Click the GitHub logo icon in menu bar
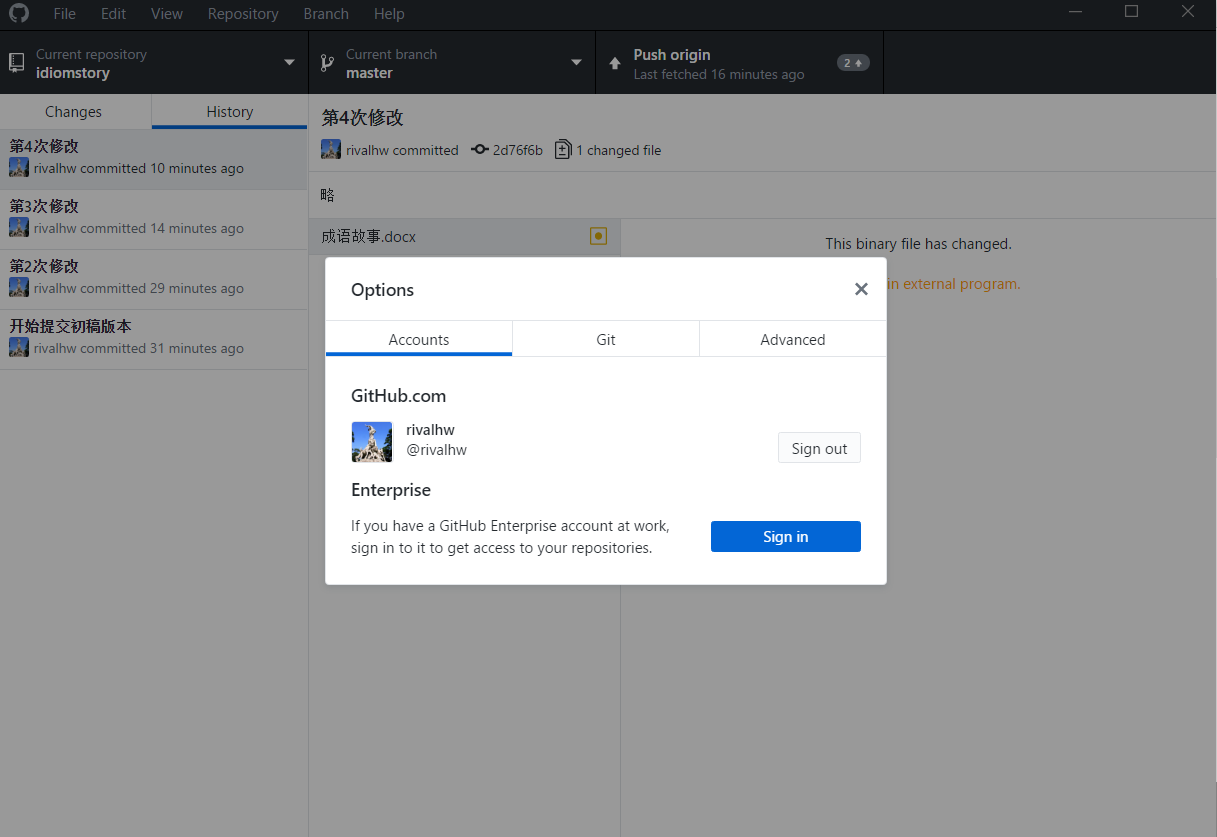Viewport: 1217px width, 837px height. [19, 14]
